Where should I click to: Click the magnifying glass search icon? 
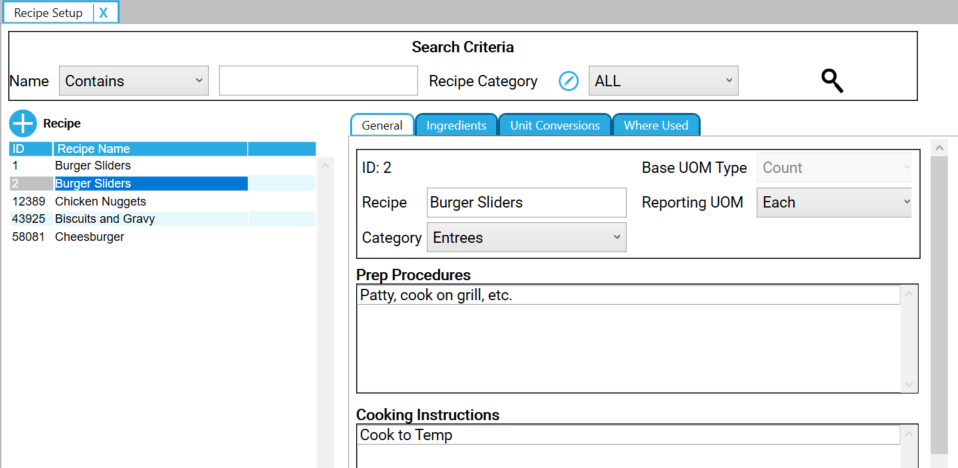(832, 81)
